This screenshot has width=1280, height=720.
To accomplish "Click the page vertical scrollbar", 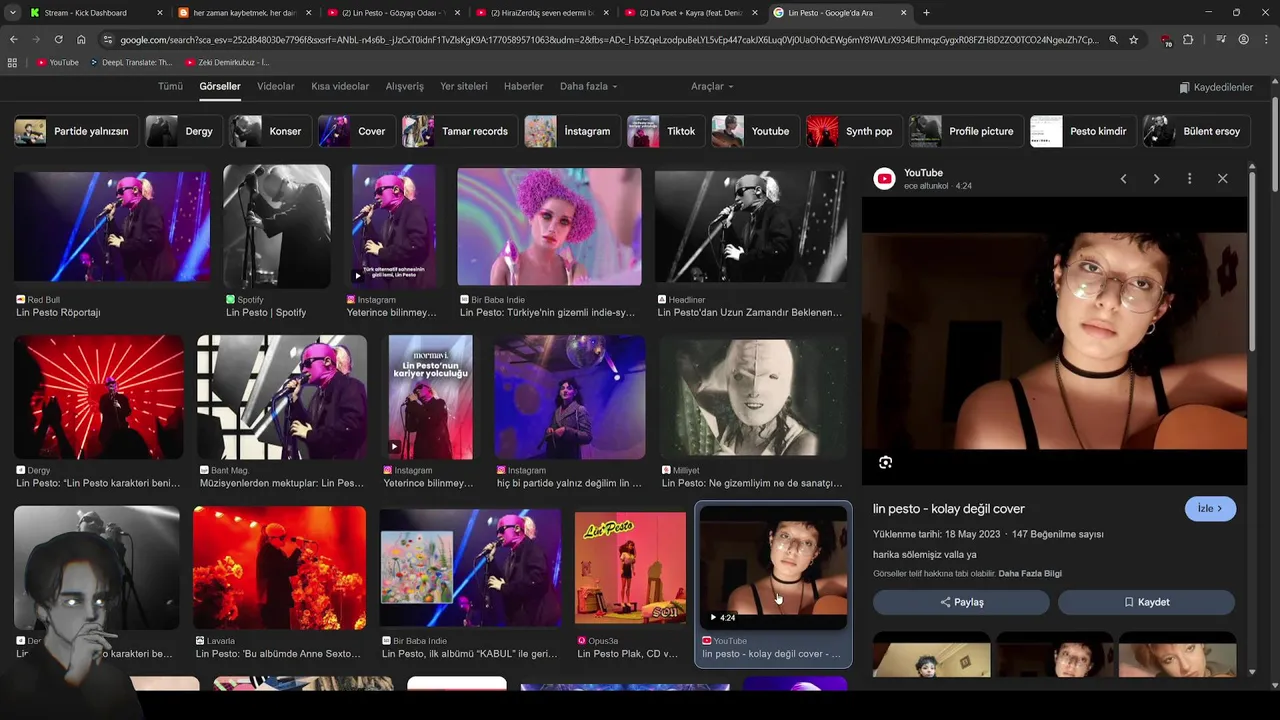I will tap(1275, 145).
